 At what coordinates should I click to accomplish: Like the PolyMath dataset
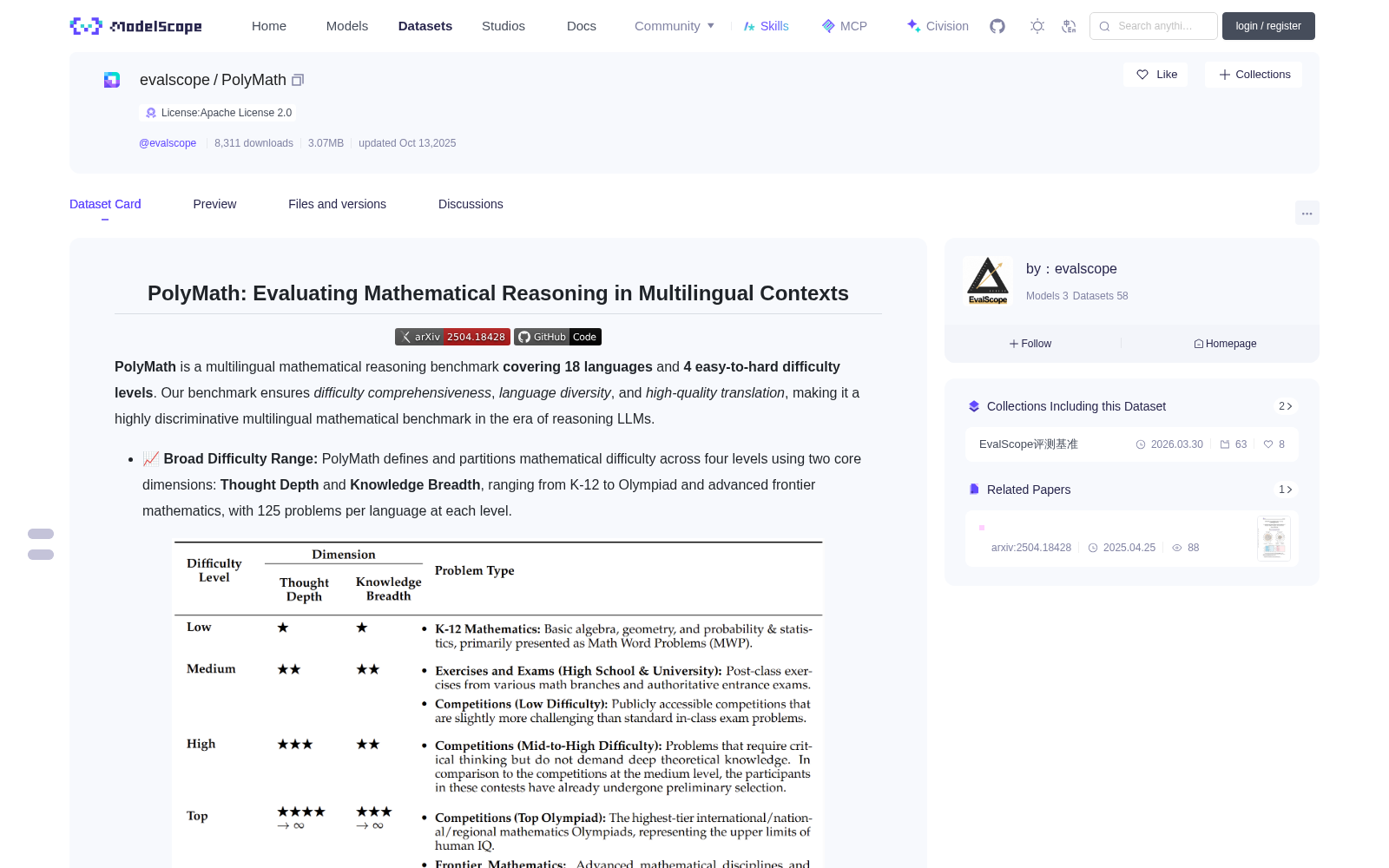tap(1156, 75)
